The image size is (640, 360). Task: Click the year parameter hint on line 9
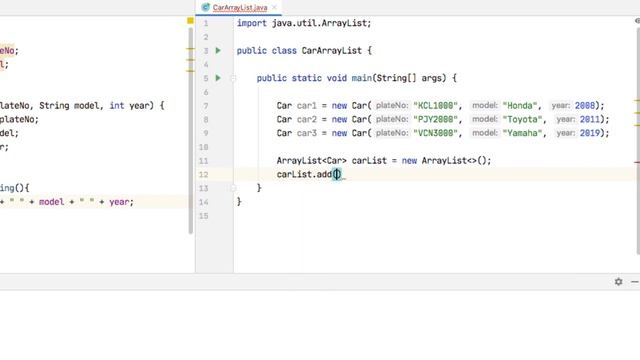565,133
